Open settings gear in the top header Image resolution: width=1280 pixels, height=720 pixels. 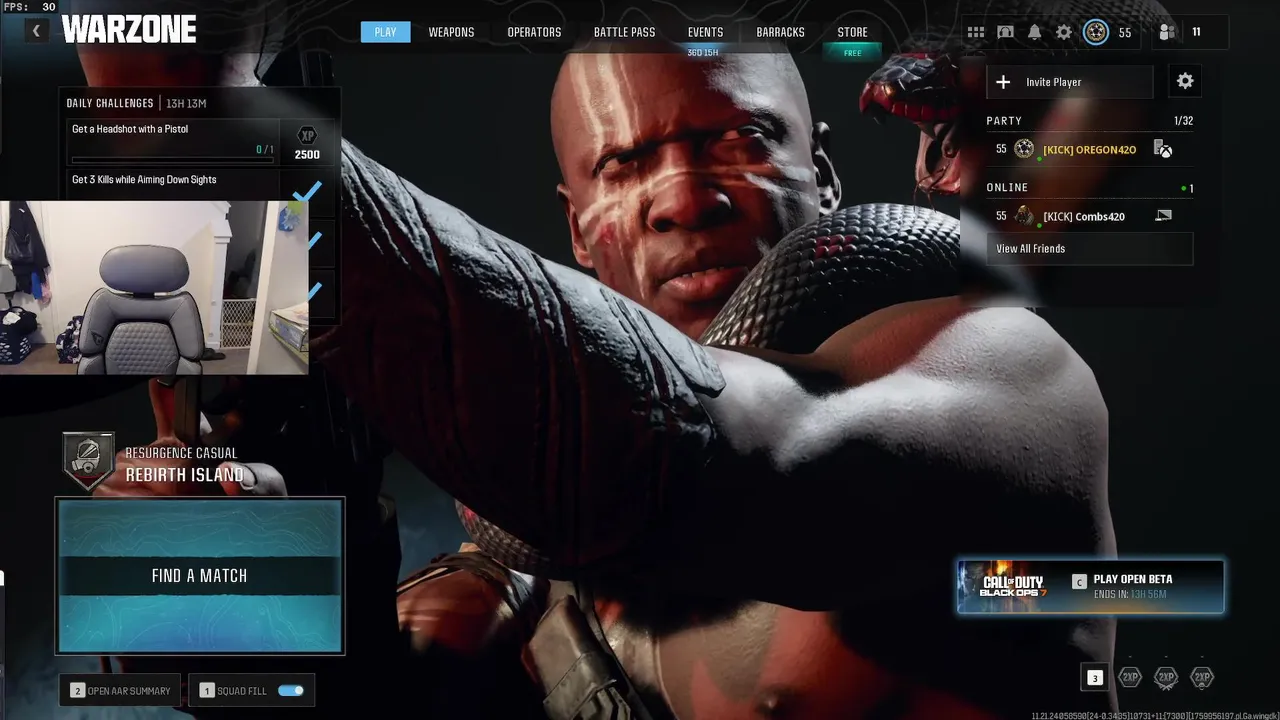[1064, 32]
